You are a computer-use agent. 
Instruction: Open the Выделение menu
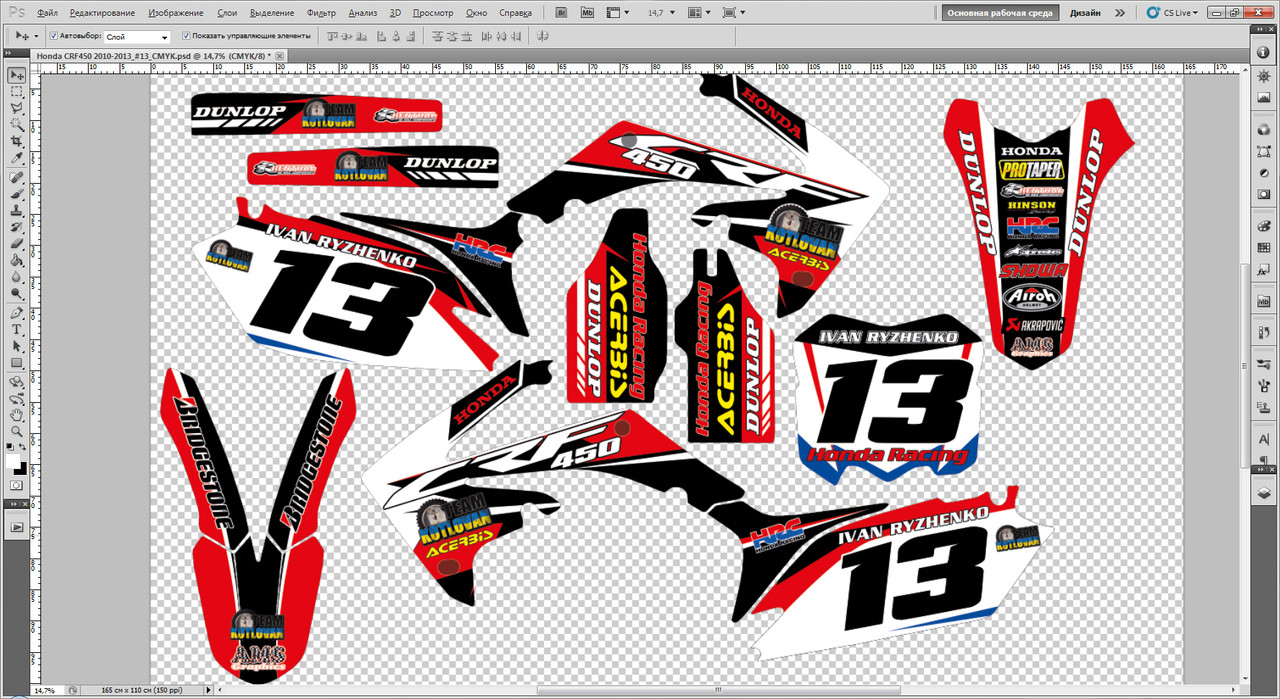pos(272,13)
